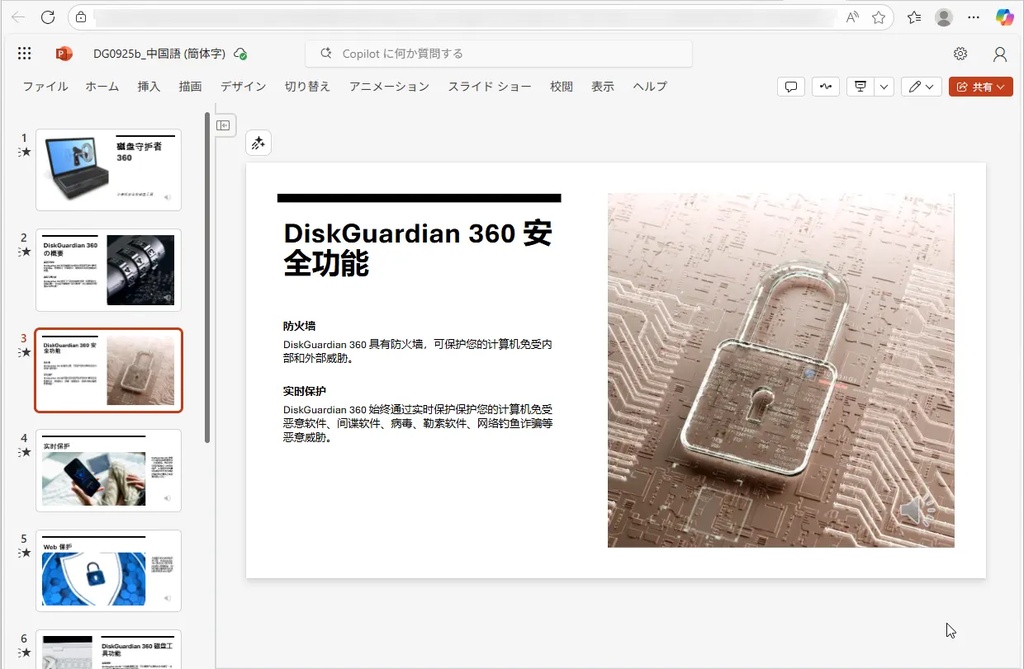This screenshot has height=669, width=1024.
Task: Switch to the 校閲 tab
Action: tap(561, 86)
